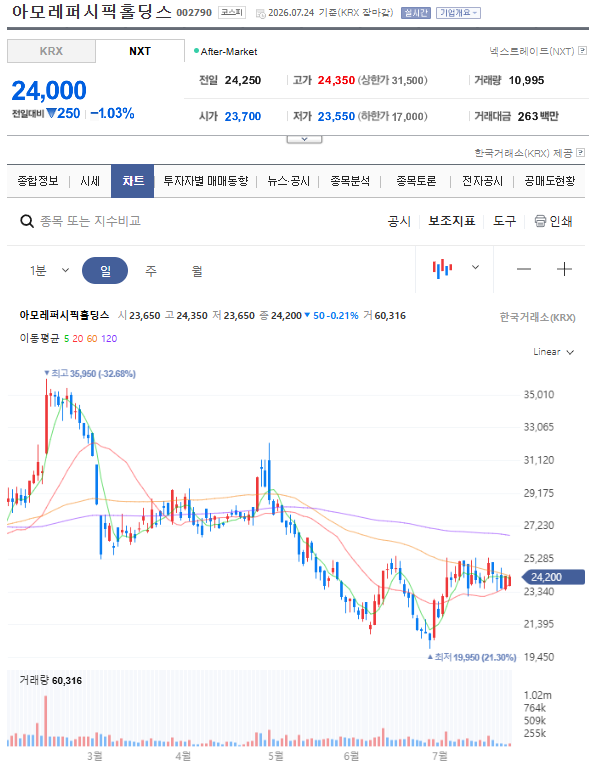Select the 차트 tab
This screenshot has width=589, height=770.
[x=133, y=181]
